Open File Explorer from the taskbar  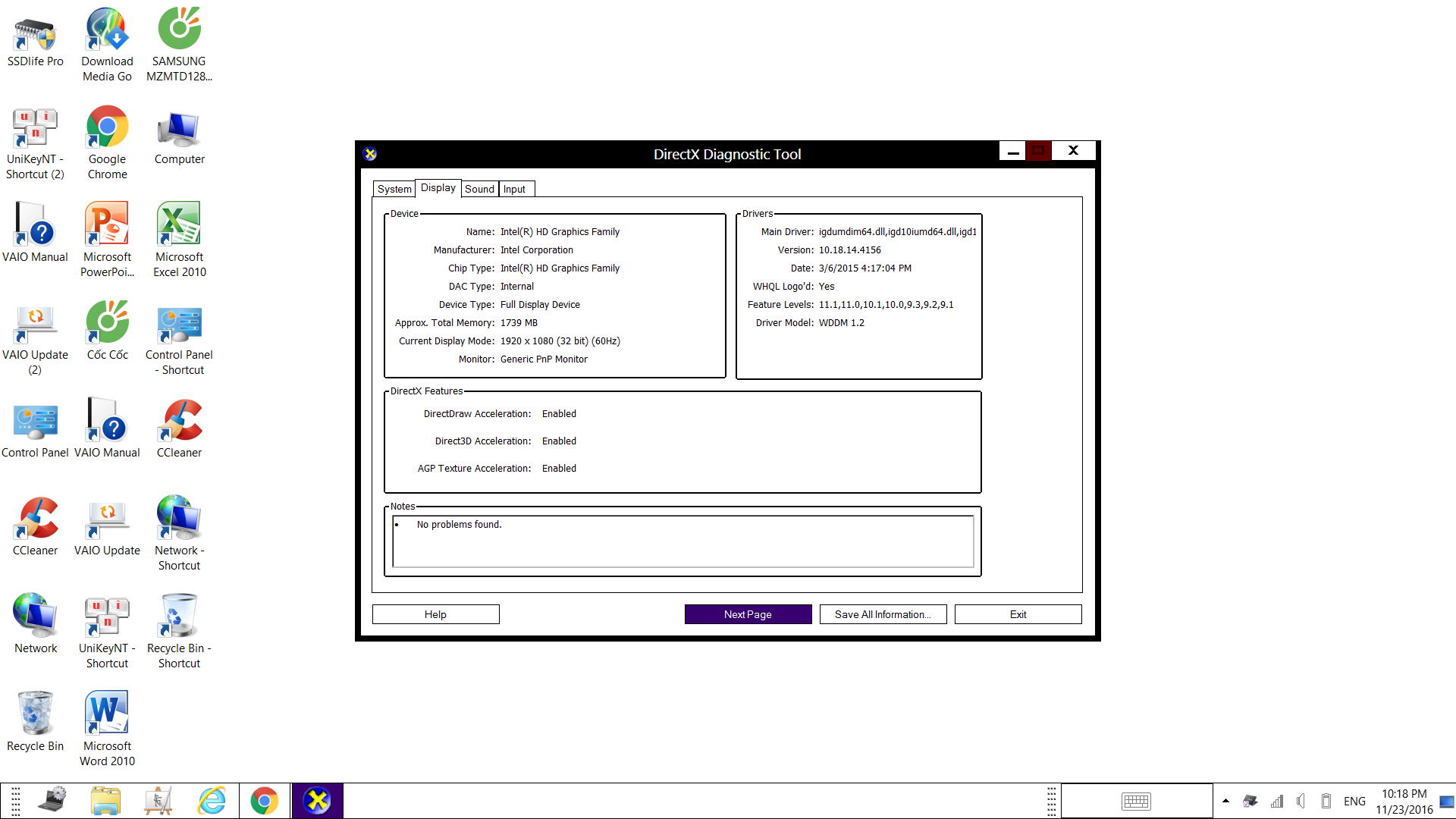point(105,801)
